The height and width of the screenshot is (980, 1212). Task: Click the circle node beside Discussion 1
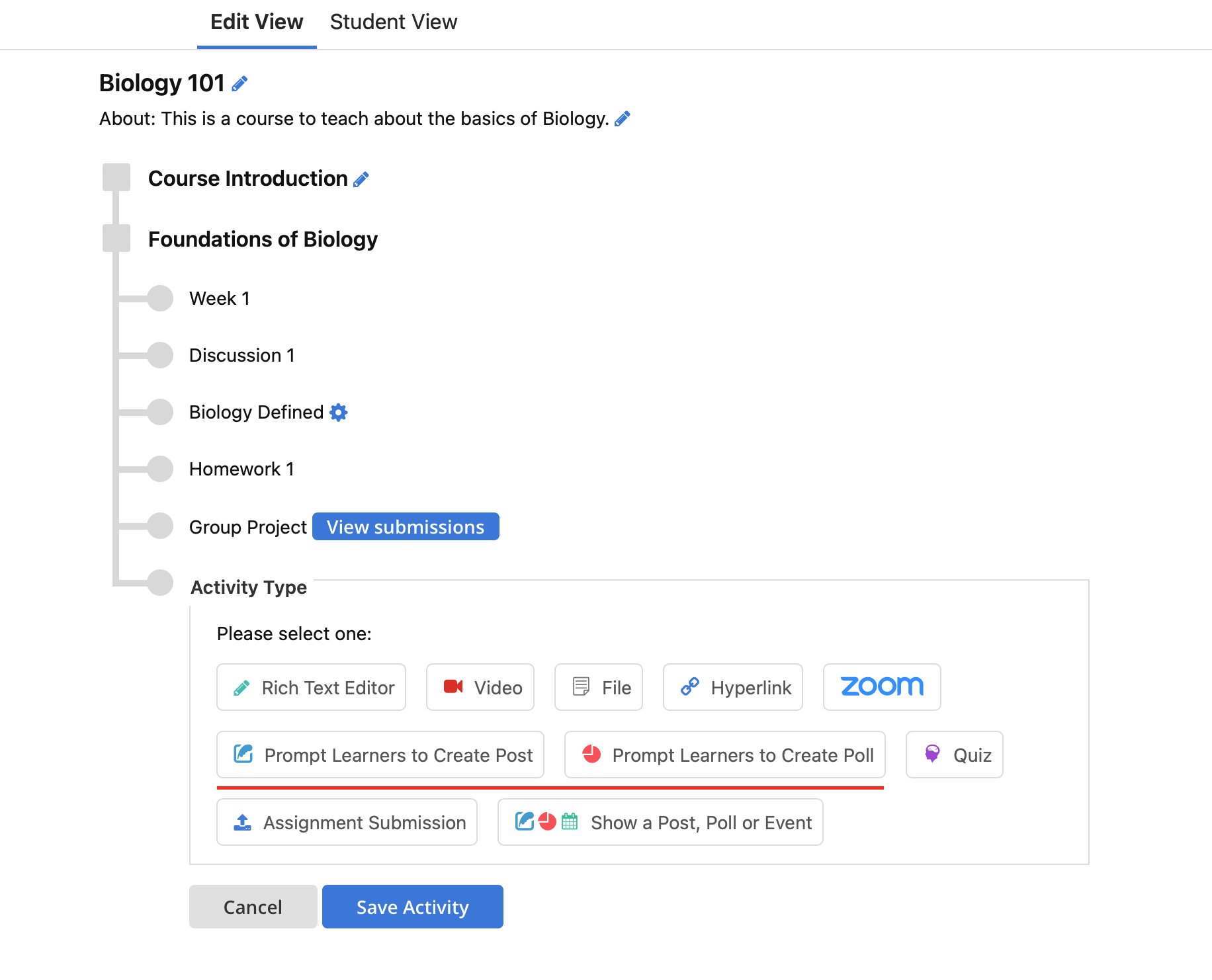pos(160,355)
